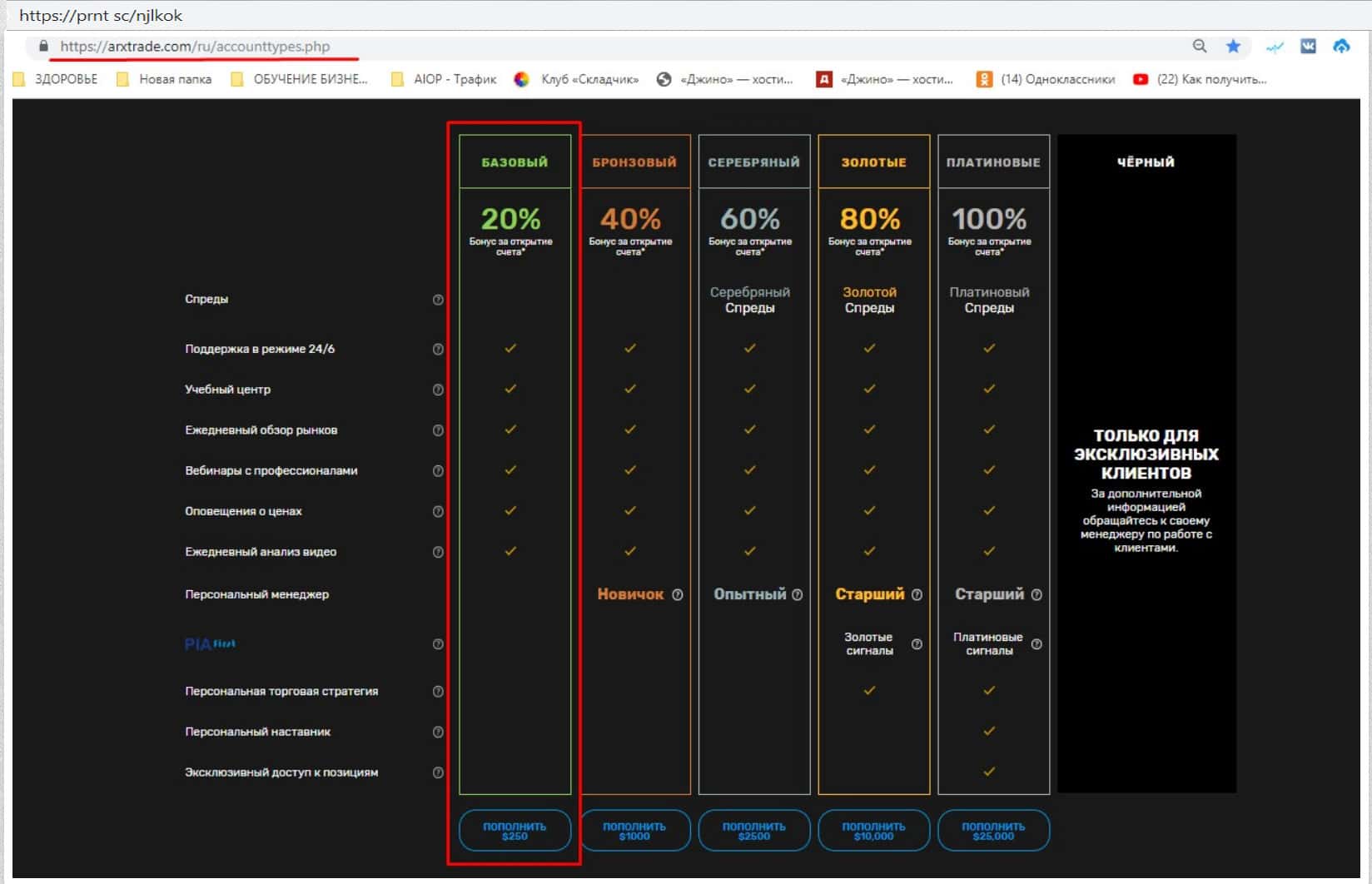Click the ПОПОЛНИТЬ $25,000 button

click(993, 831)
